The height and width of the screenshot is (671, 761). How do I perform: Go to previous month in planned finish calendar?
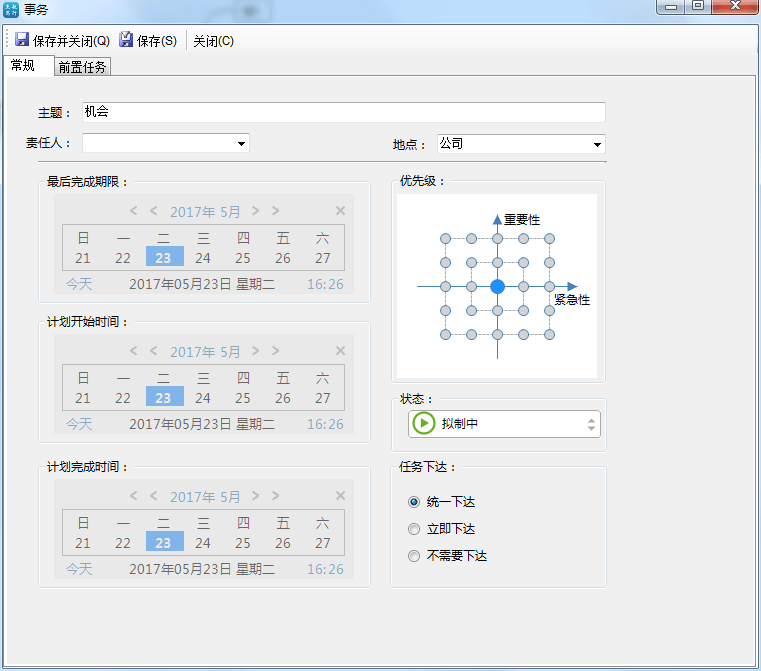pos(154,496)
